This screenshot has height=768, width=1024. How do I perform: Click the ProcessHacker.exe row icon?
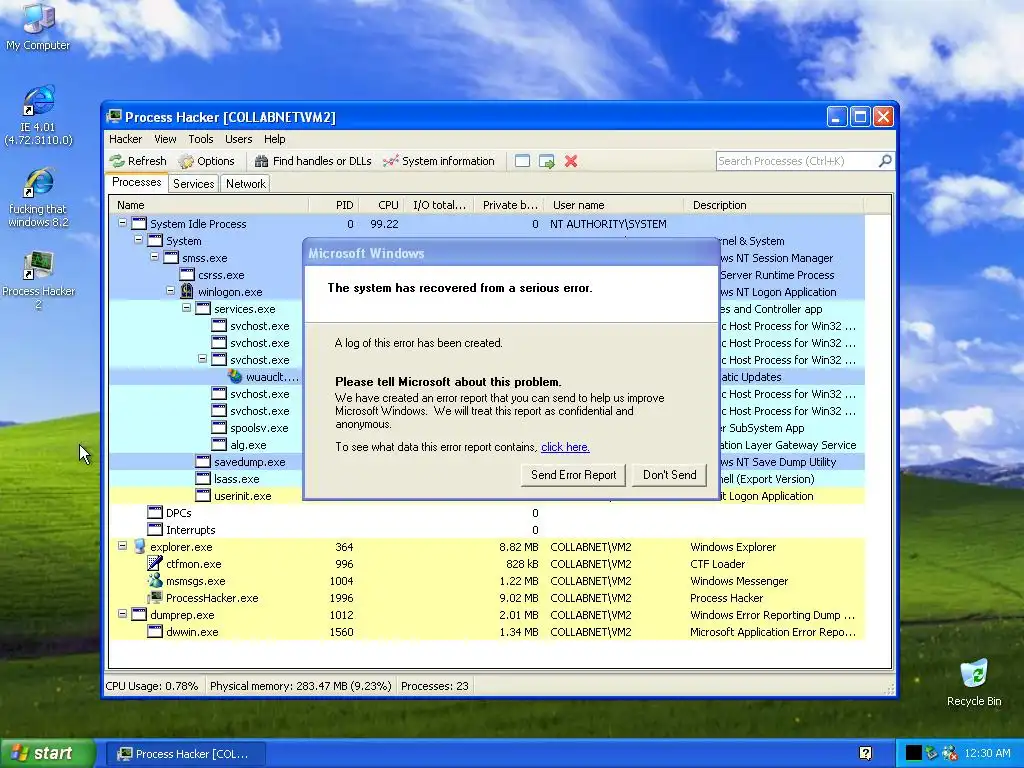coord(155,598)
